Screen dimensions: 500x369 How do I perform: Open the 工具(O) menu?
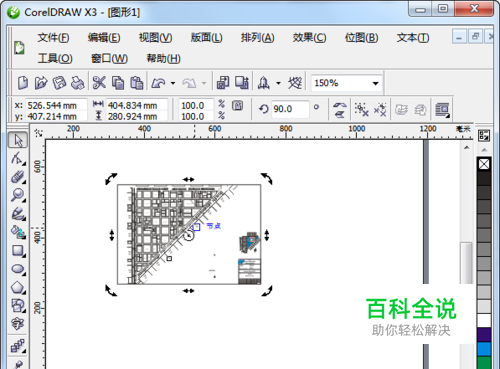point(55,59)
